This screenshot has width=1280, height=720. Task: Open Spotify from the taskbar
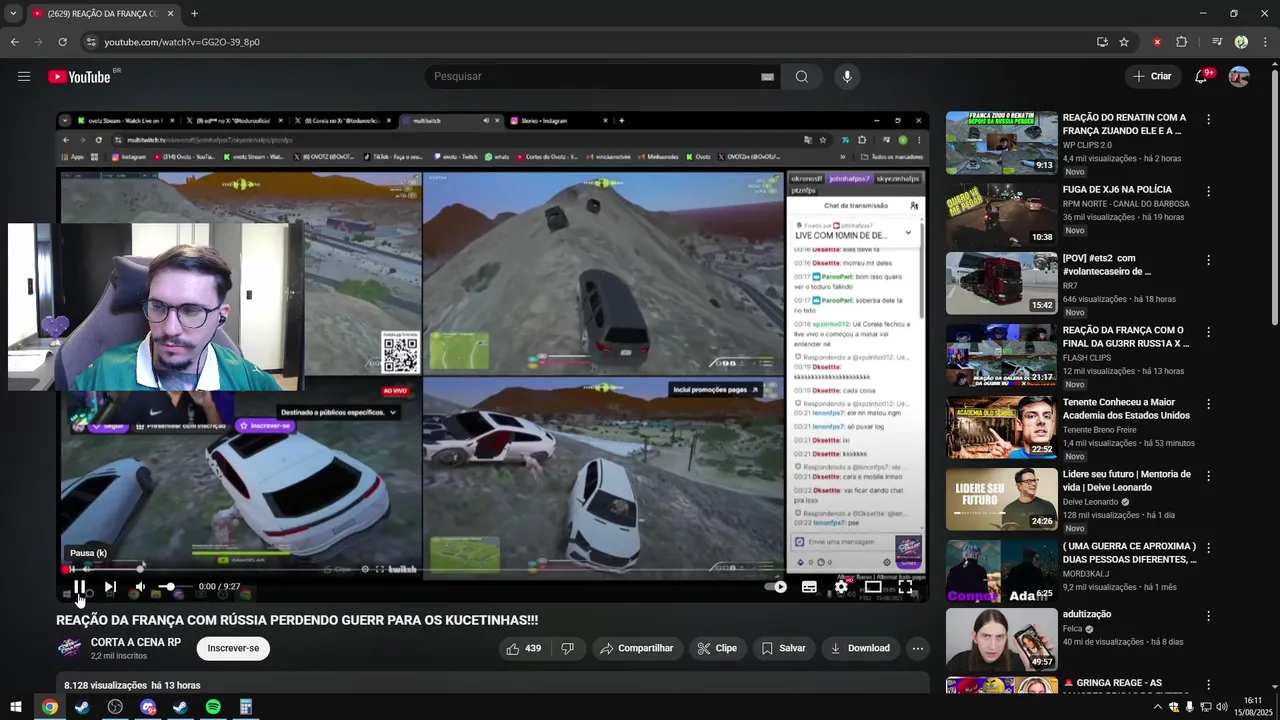click(213, 707)
